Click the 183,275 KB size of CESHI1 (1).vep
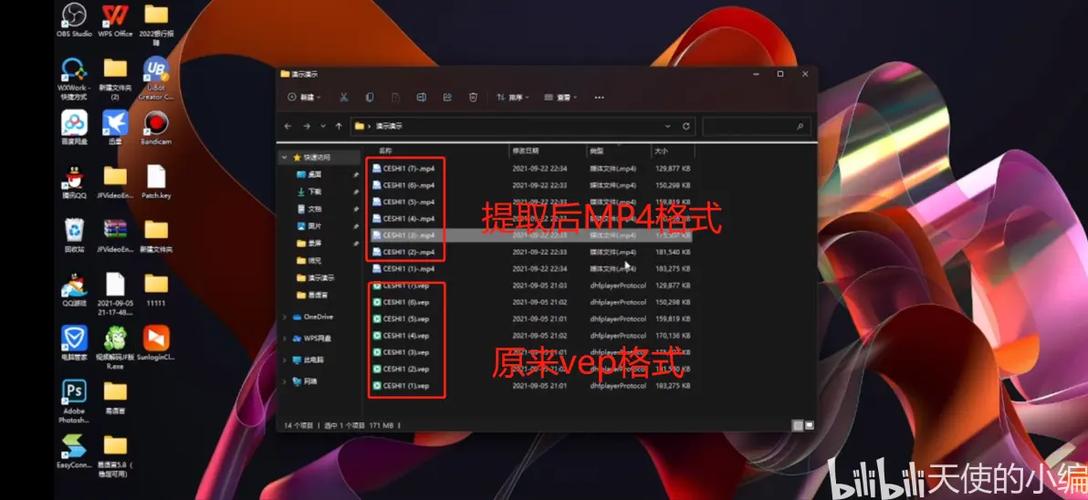1088x500 pixels. tap(672, 386)
